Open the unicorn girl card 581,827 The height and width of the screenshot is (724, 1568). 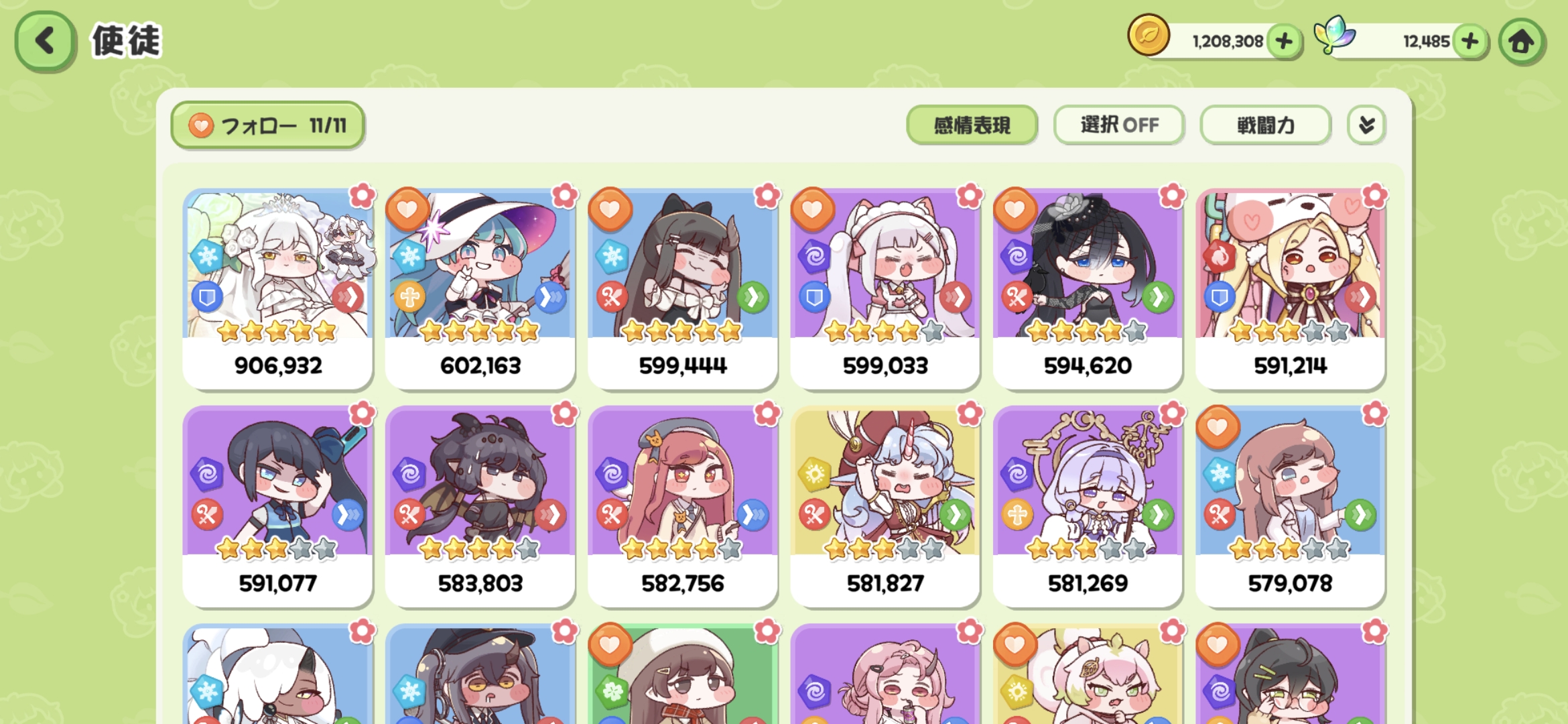pyautogui.click(x=885, y=507)
